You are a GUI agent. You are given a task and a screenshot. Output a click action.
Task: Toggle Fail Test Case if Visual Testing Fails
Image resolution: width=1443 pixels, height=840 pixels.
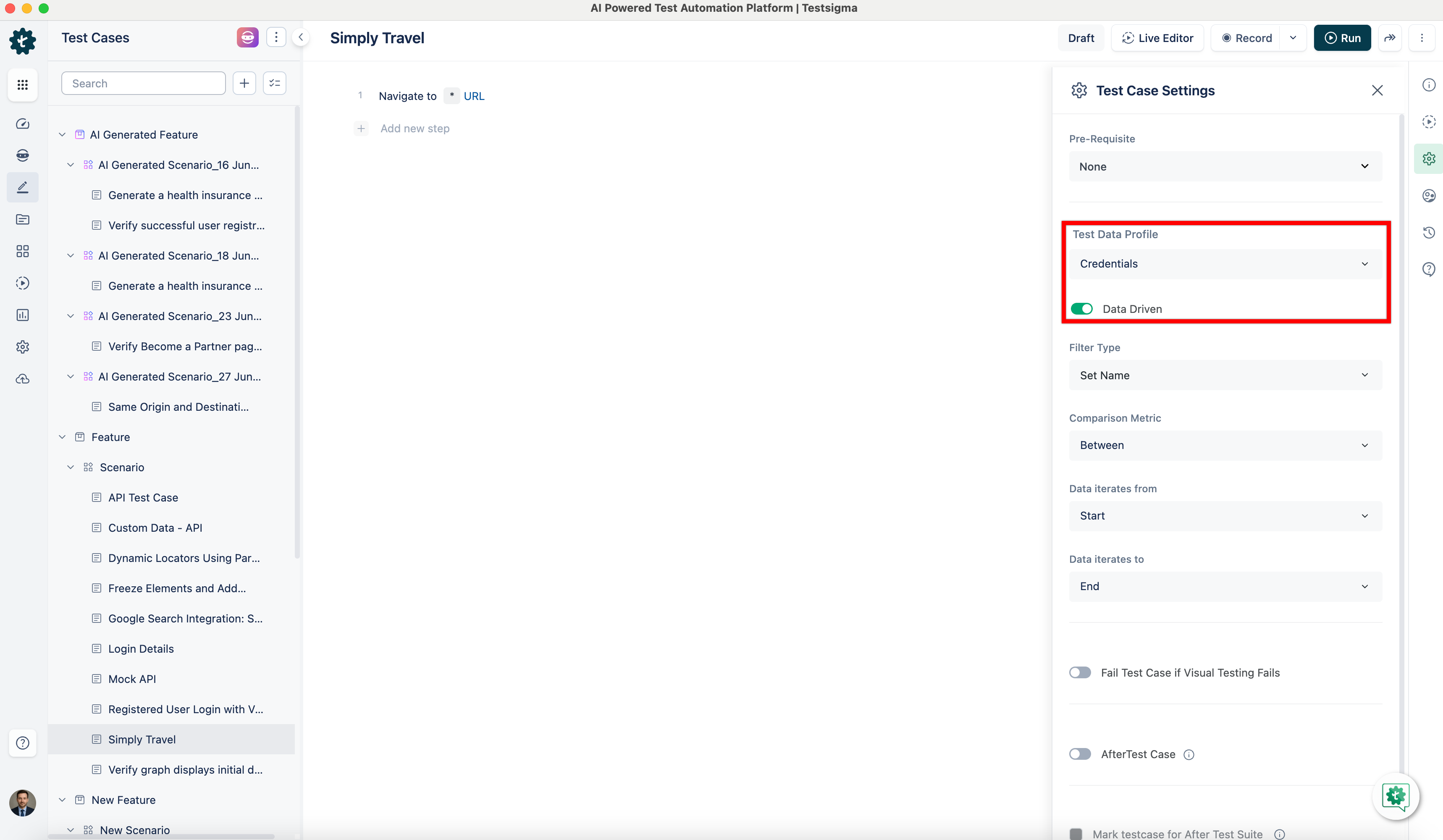(x=1080, y=672)
